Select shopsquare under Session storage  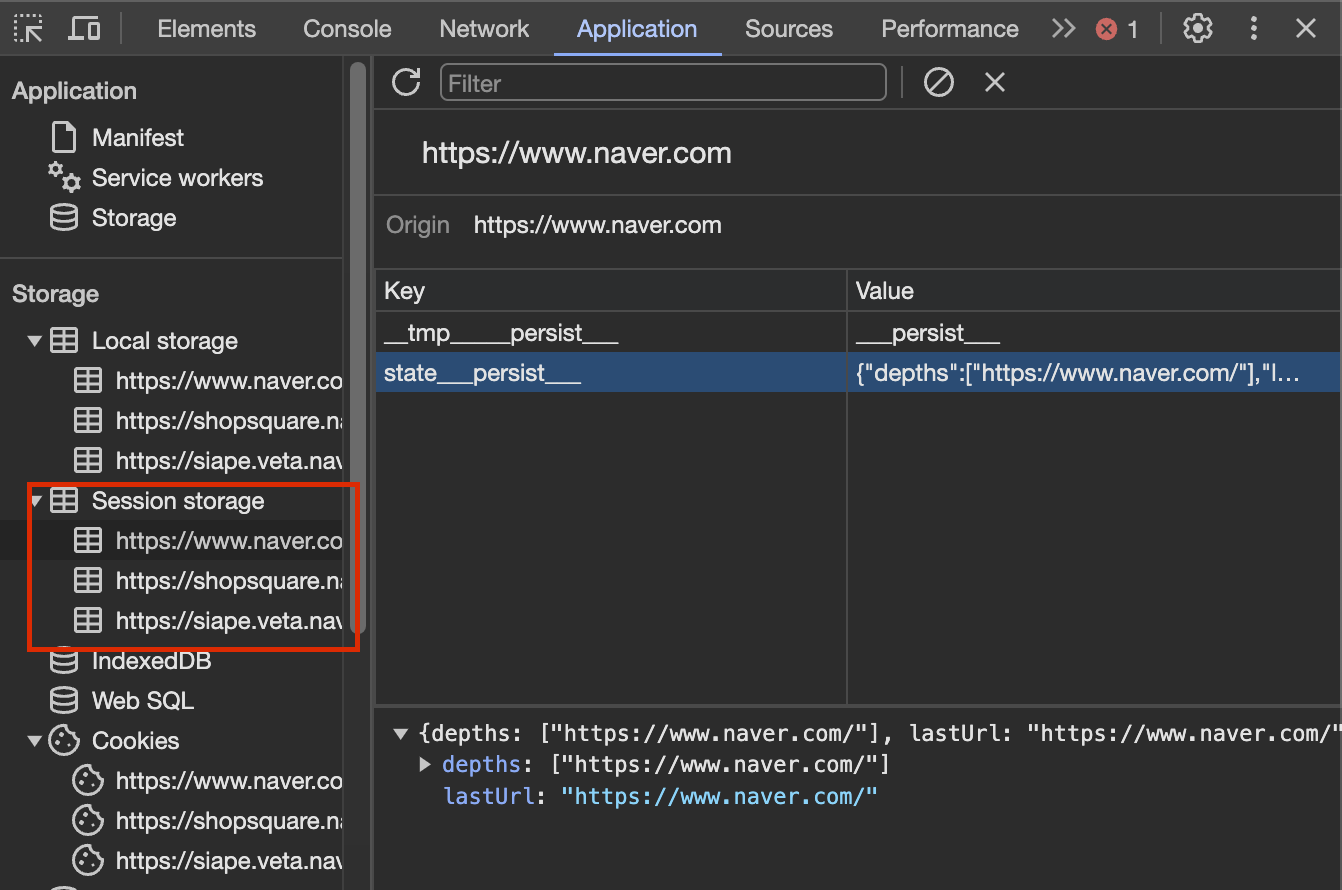tap(228, 581)
